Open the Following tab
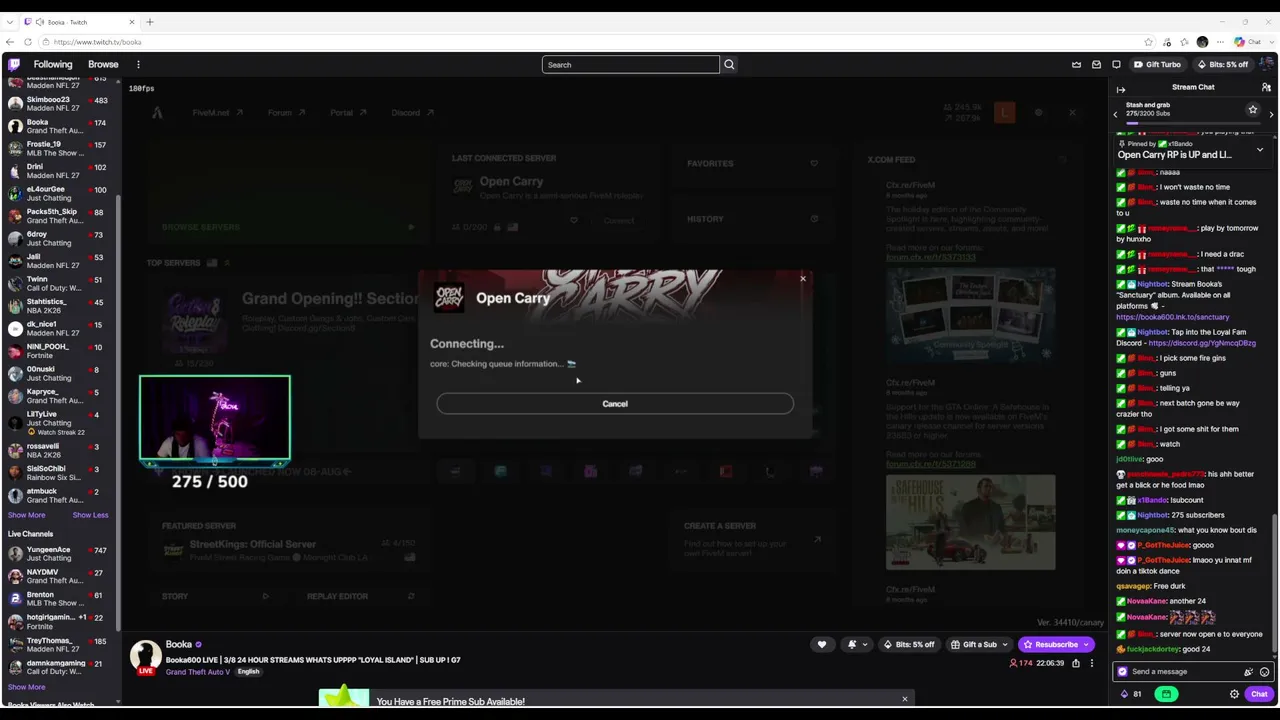The height and width of the screenshot is (720, 1280). [x=53, y=65]
